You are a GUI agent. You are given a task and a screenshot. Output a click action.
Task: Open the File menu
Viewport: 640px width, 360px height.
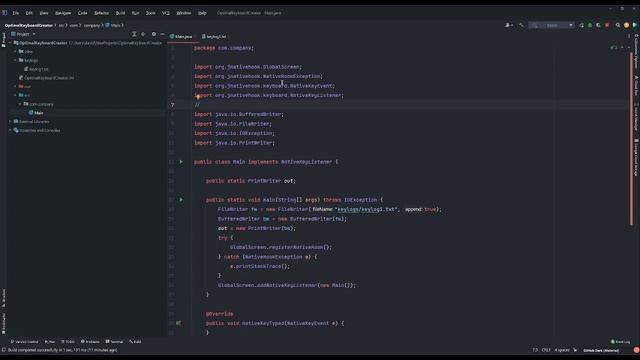pyautogui.click(x=16, y=13)
